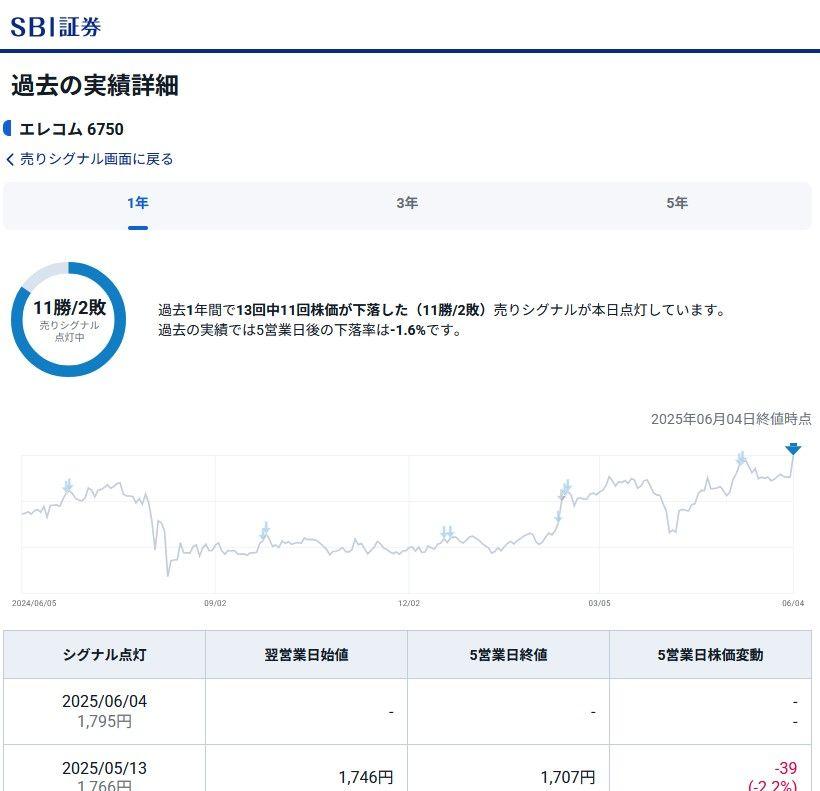
Task: Switch to the 5年 tab
Action: 677,203
